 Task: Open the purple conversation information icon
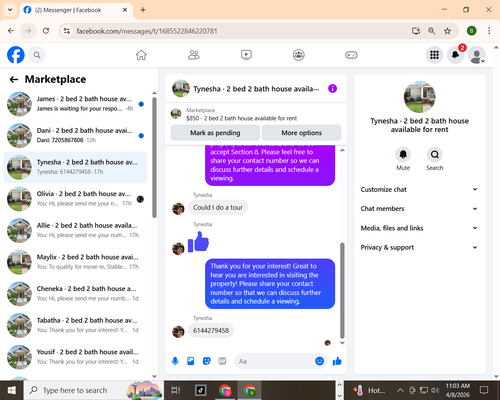(x=332, y=89)
